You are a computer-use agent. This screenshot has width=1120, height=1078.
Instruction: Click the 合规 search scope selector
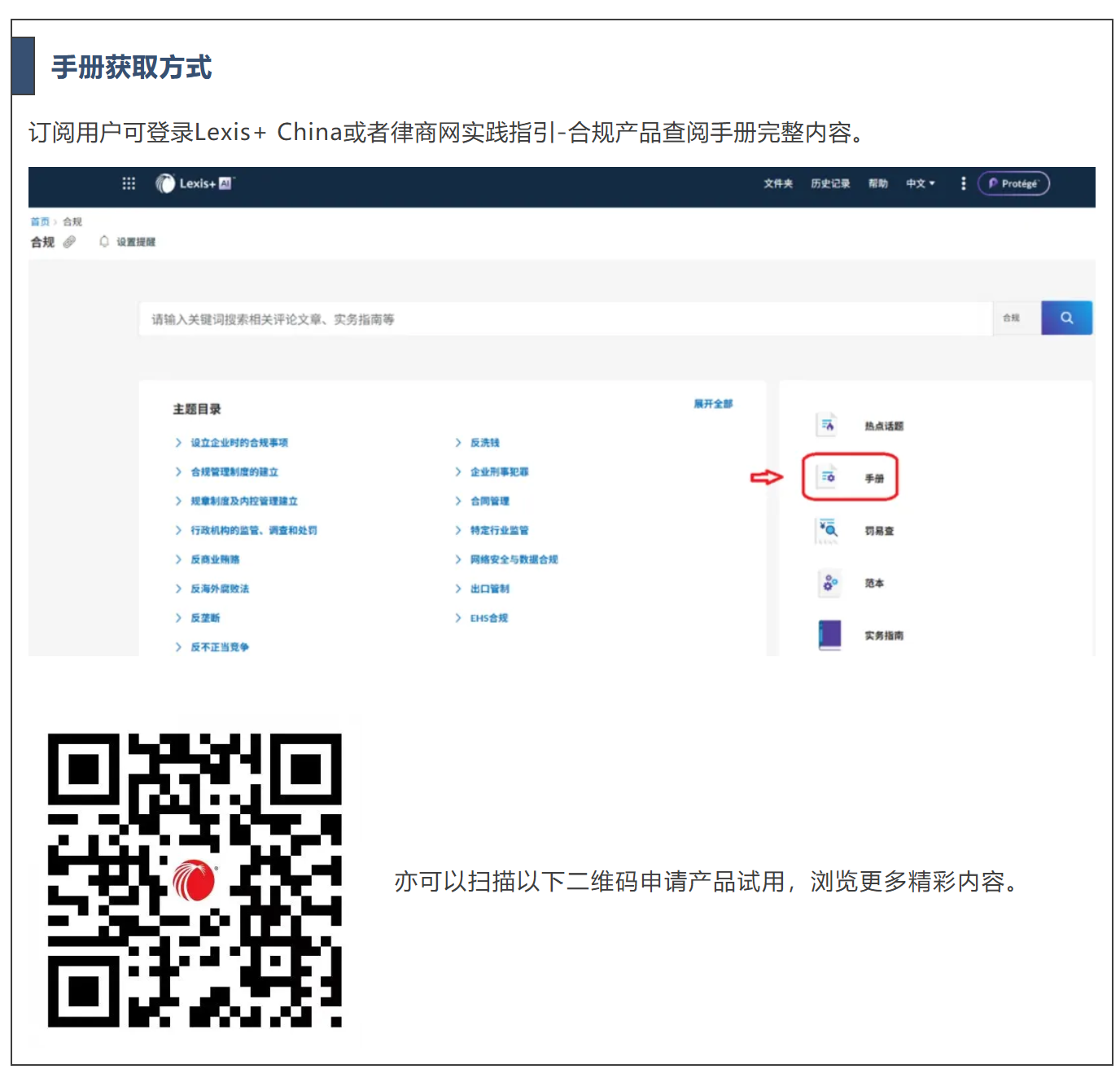tap(1017, 318)
